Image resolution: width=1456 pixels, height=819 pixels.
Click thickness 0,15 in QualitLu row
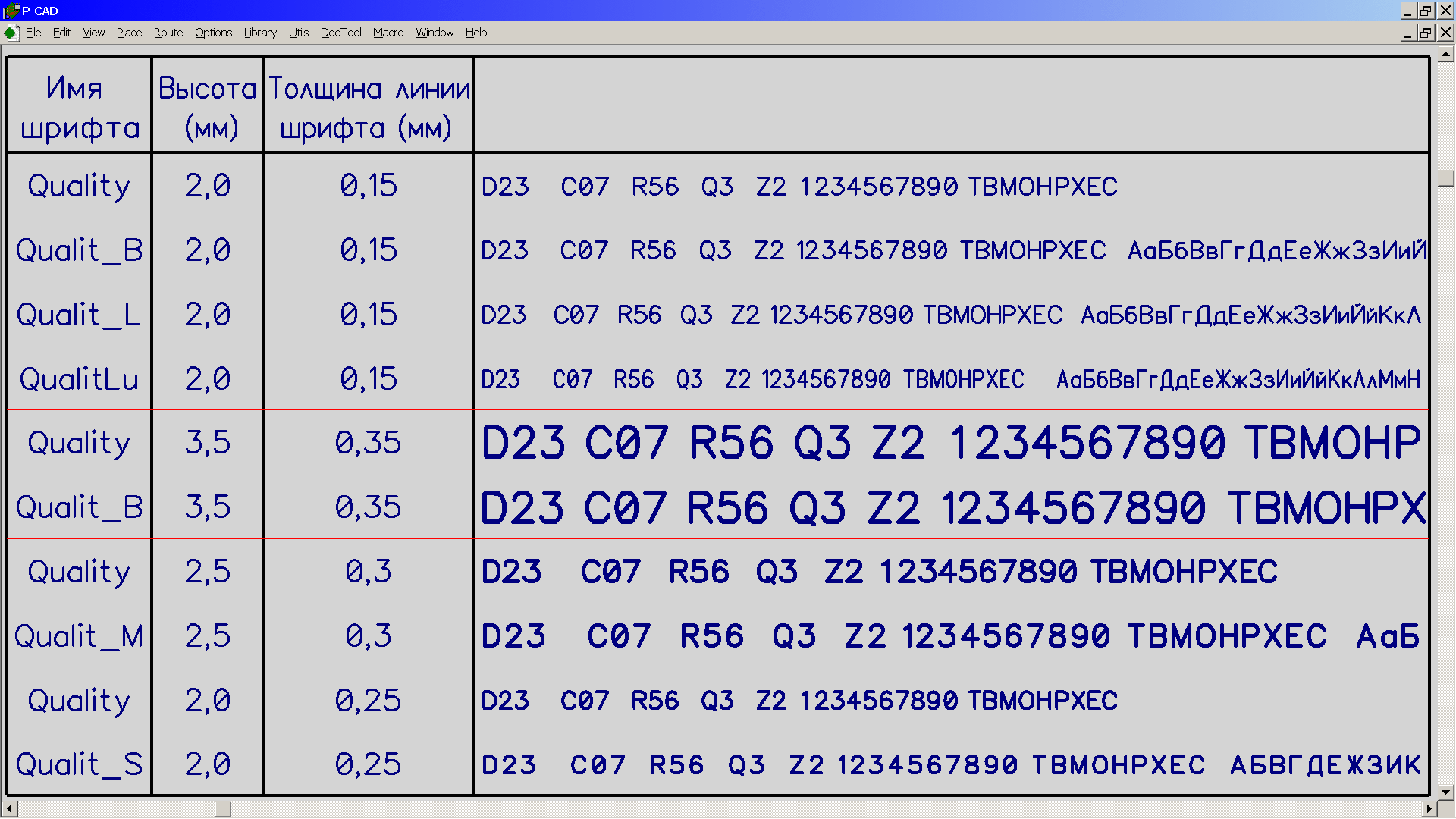pos(368,379)
